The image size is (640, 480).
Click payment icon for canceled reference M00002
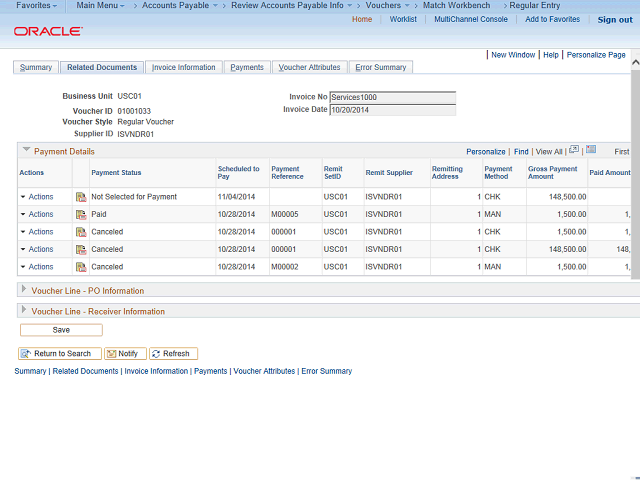80,267
